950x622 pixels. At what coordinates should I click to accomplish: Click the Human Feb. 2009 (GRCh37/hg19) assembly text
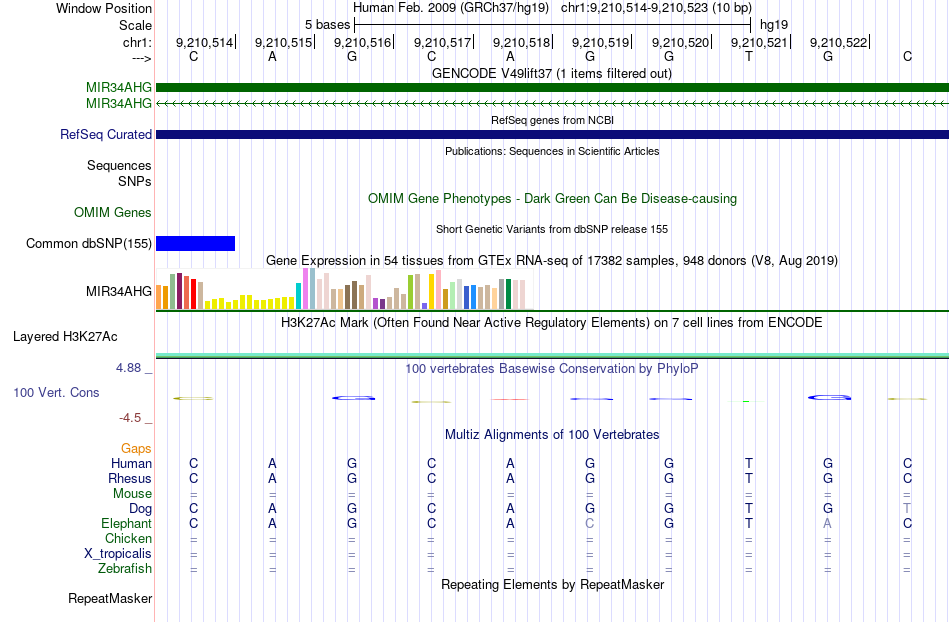[451, 8]
